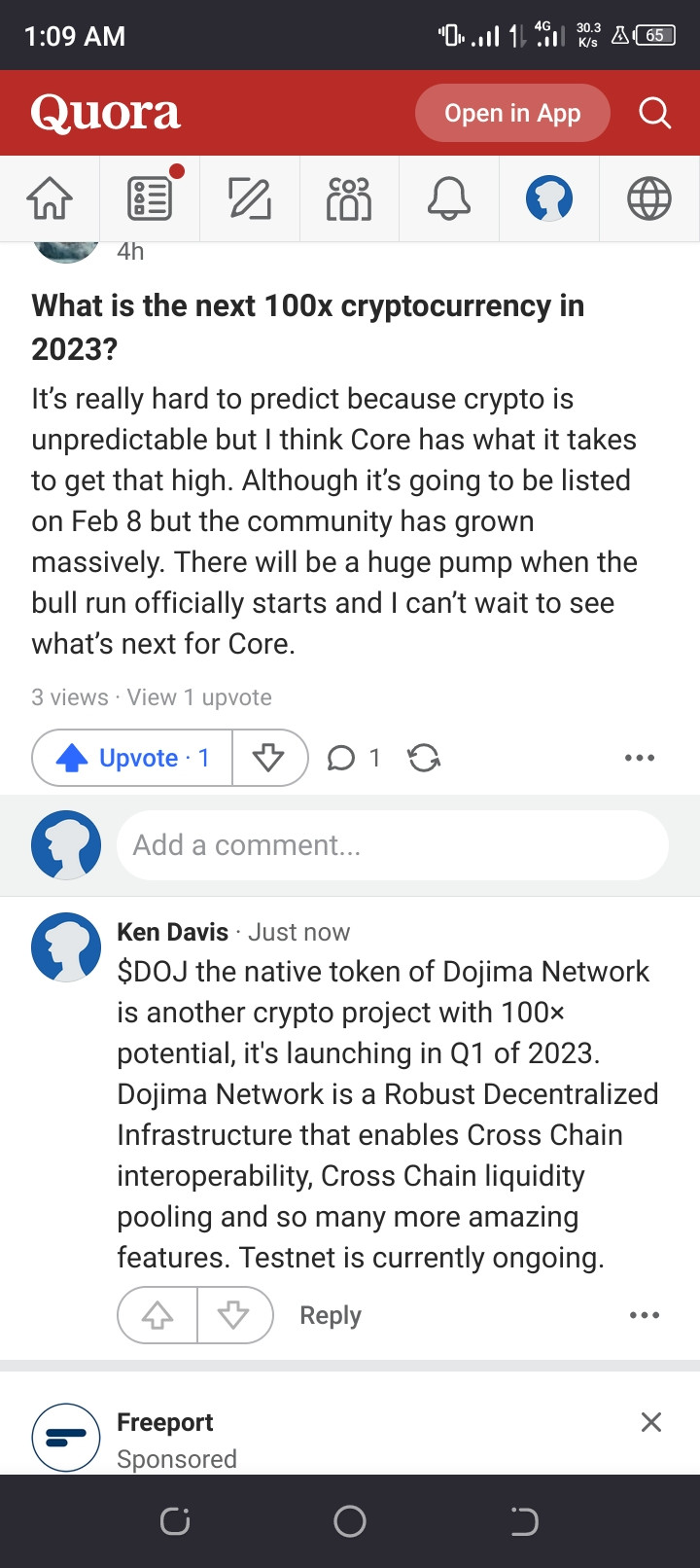The width and height of the screenshot is (700, 1568).
Task: Open the answer's comment bubble icon
Action: tap(341, 758)
